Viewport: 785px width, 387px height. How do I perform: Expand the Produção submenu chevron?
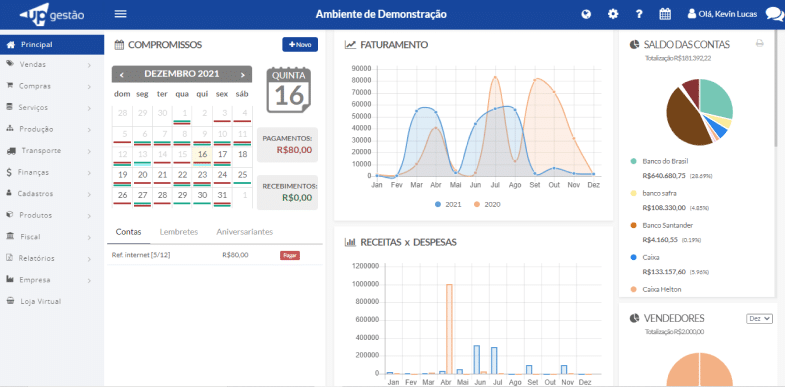pos(89,130)
